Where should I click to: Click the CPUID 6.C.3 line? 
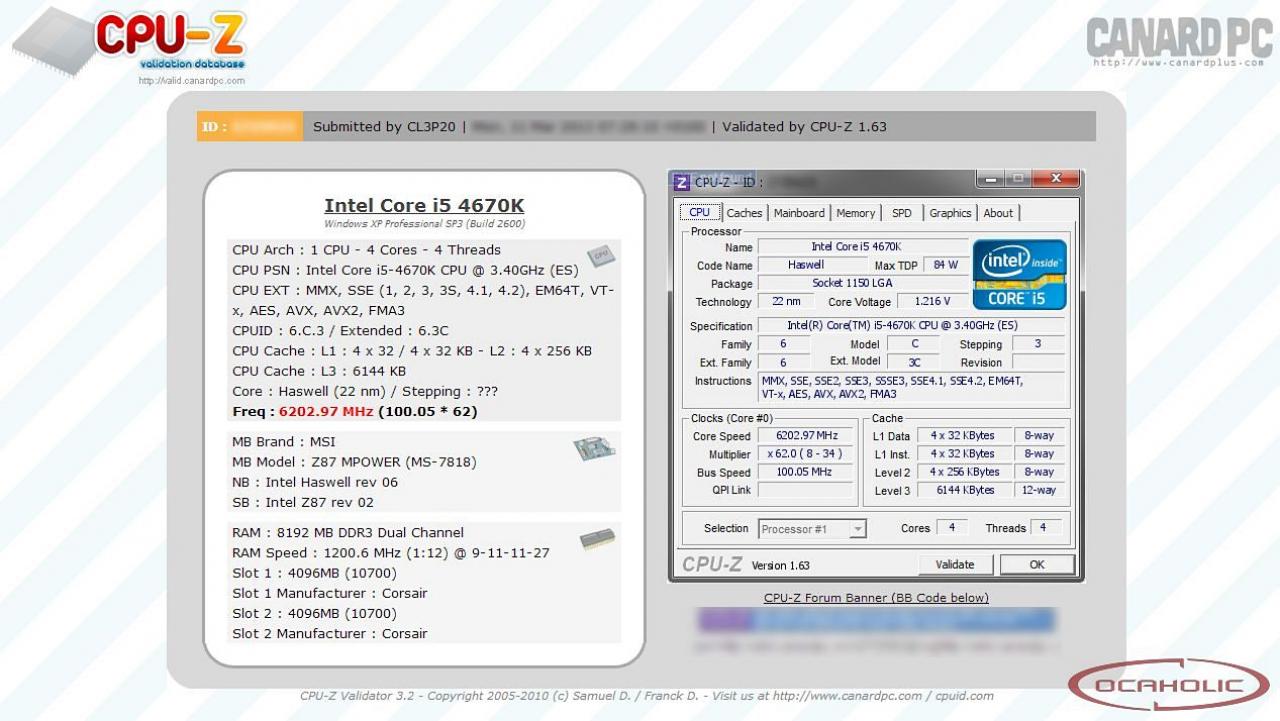(340, 331)
